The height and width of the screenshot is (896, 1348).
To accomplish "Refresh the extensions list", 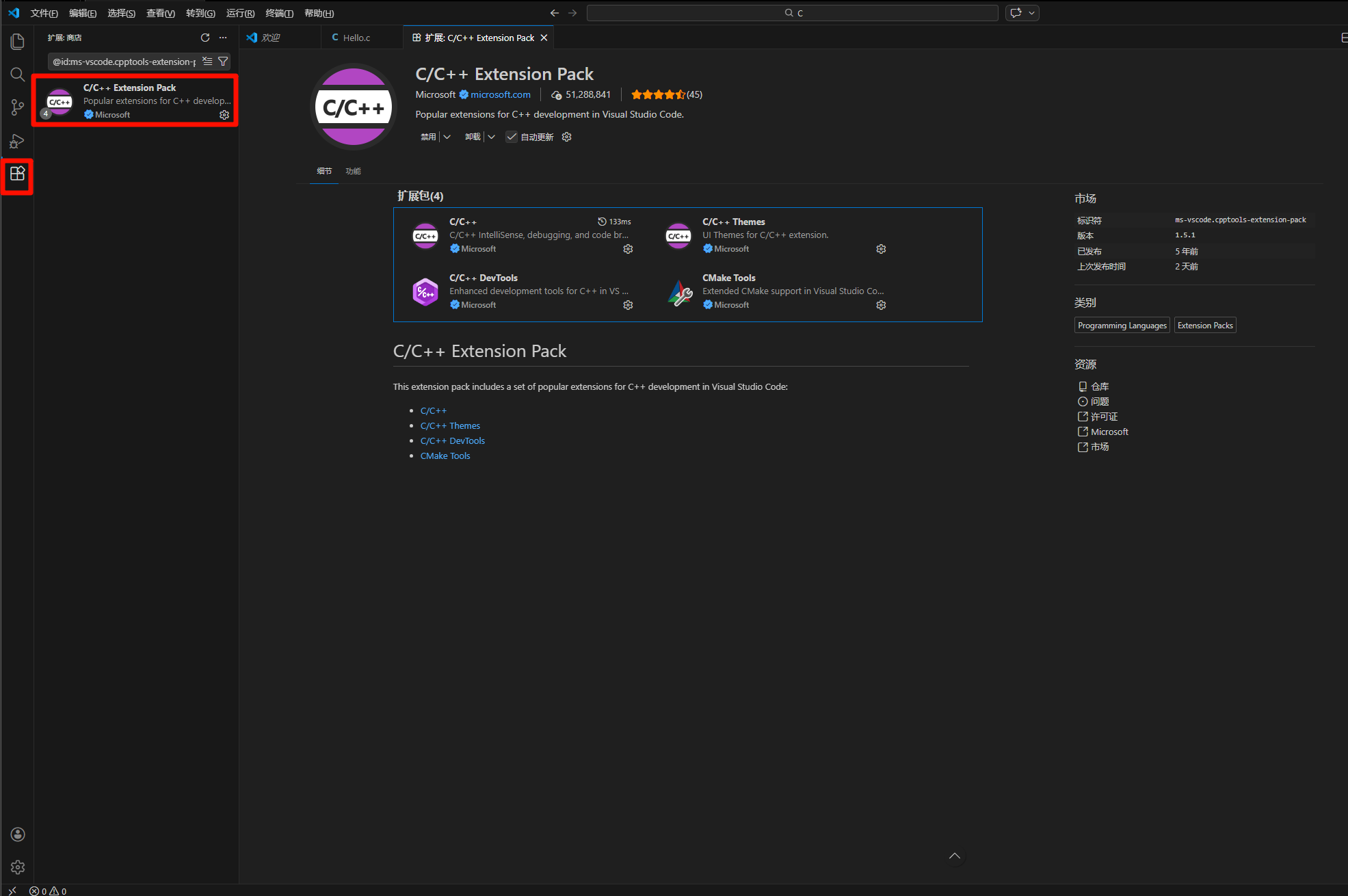I will coord(205,38).
